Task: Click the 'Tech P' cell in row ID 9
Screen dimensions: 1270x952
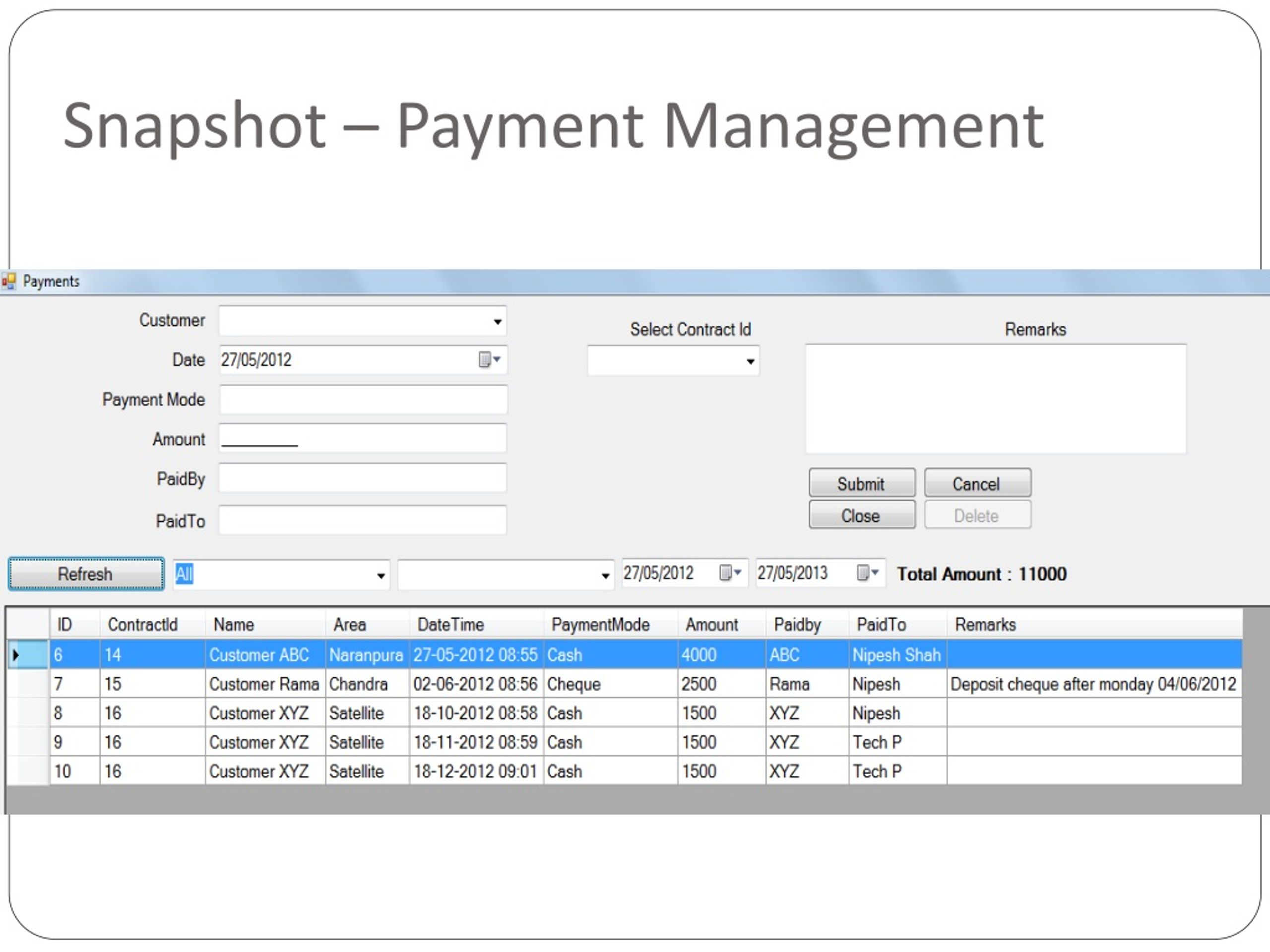Action: tap(898, 742)
